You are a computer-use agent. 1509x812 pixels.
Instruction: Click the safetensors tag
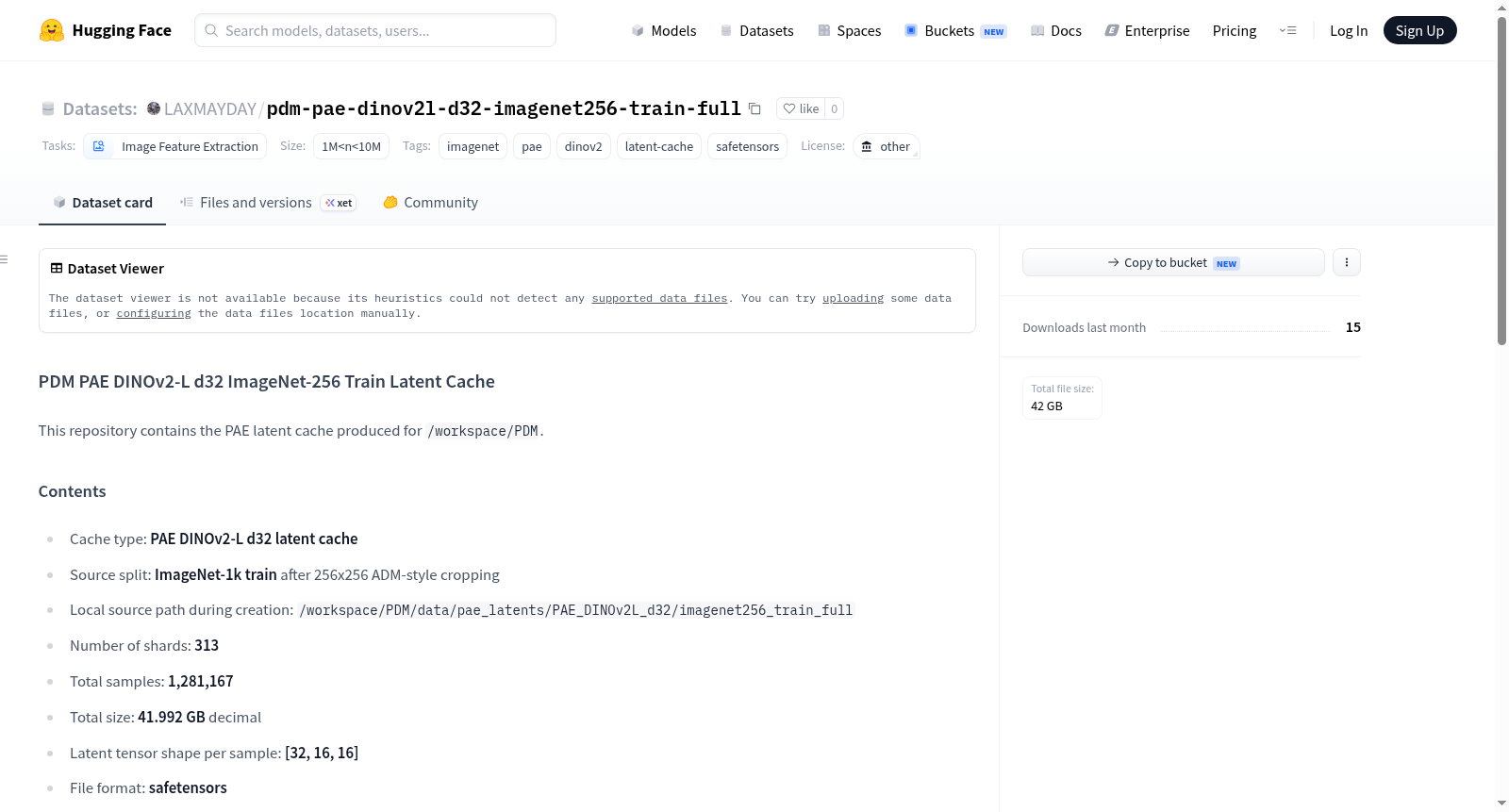tap(747, 146)
